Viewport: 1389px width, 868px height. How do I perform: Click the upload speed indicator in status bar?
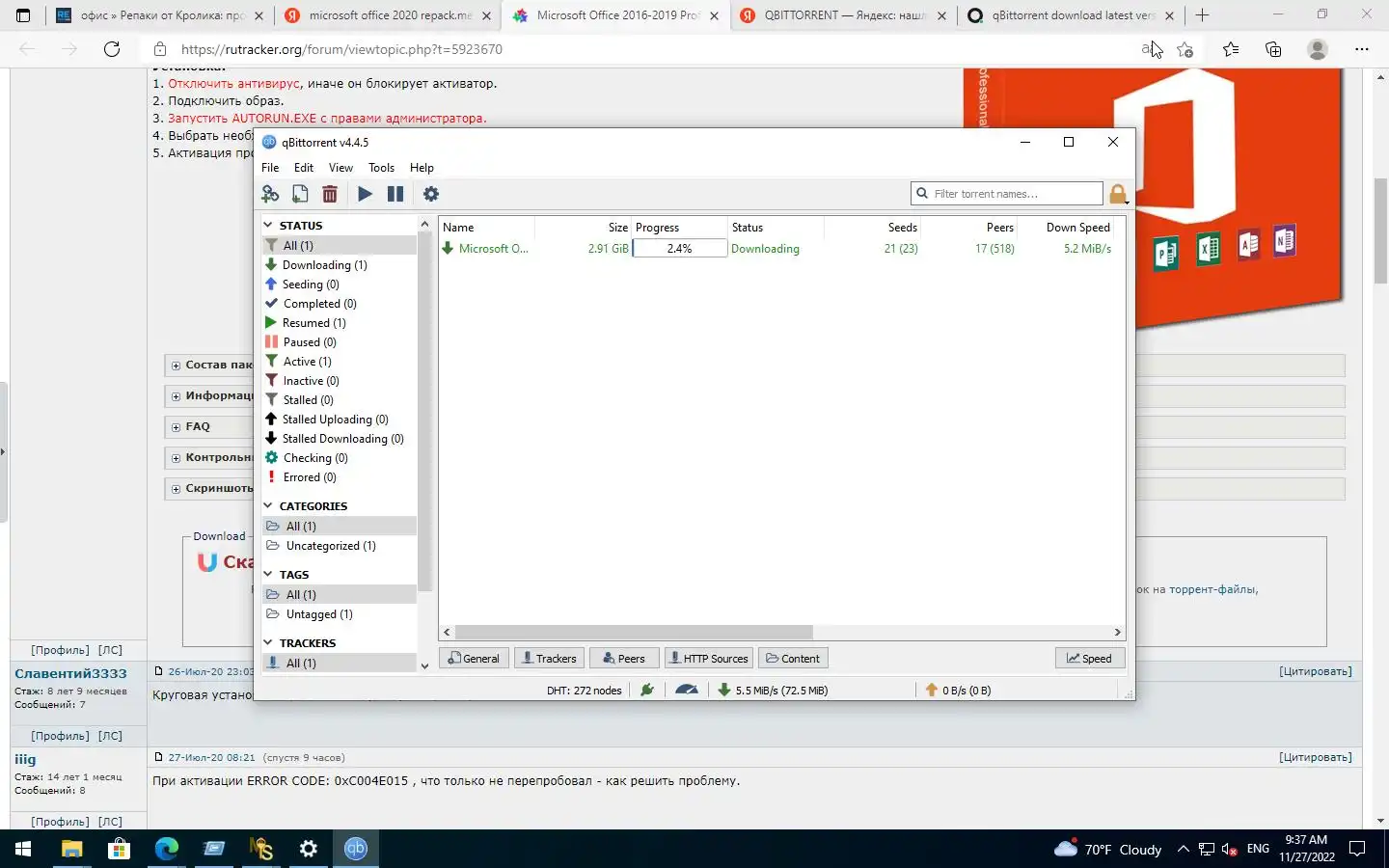click(x=958, y=690)
